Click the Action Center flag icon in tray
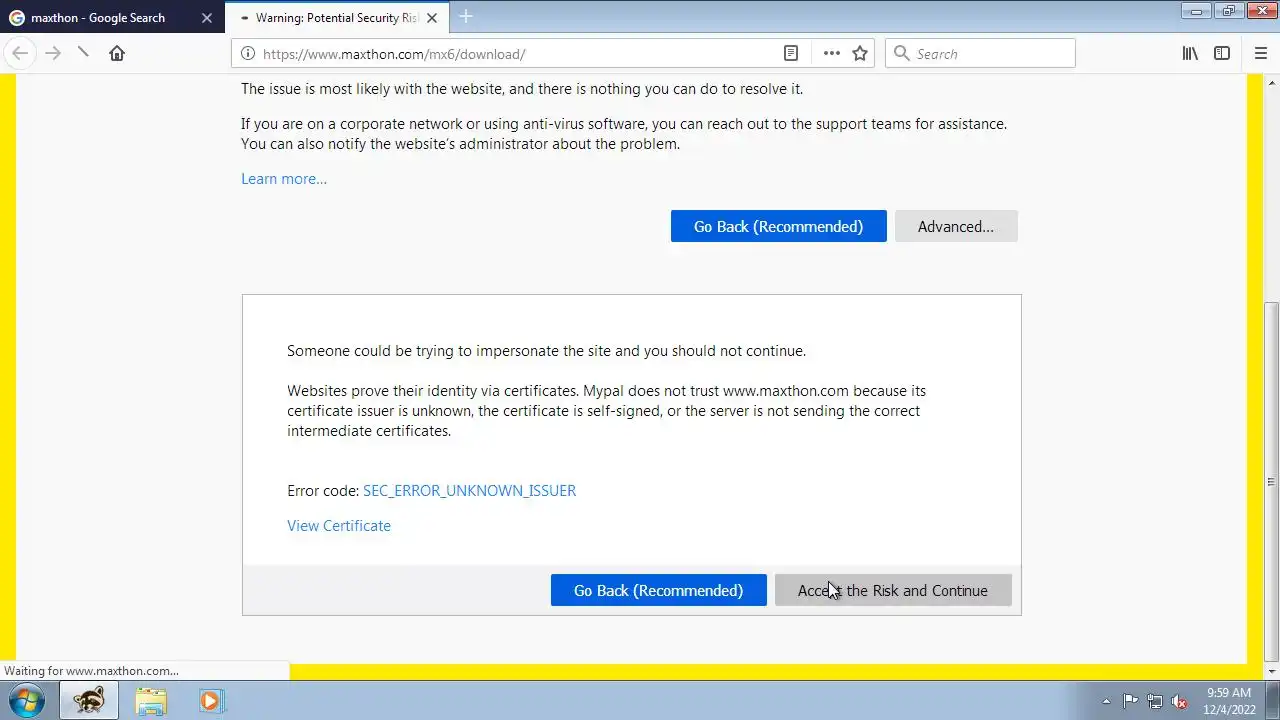 (x=1130, y=701)
